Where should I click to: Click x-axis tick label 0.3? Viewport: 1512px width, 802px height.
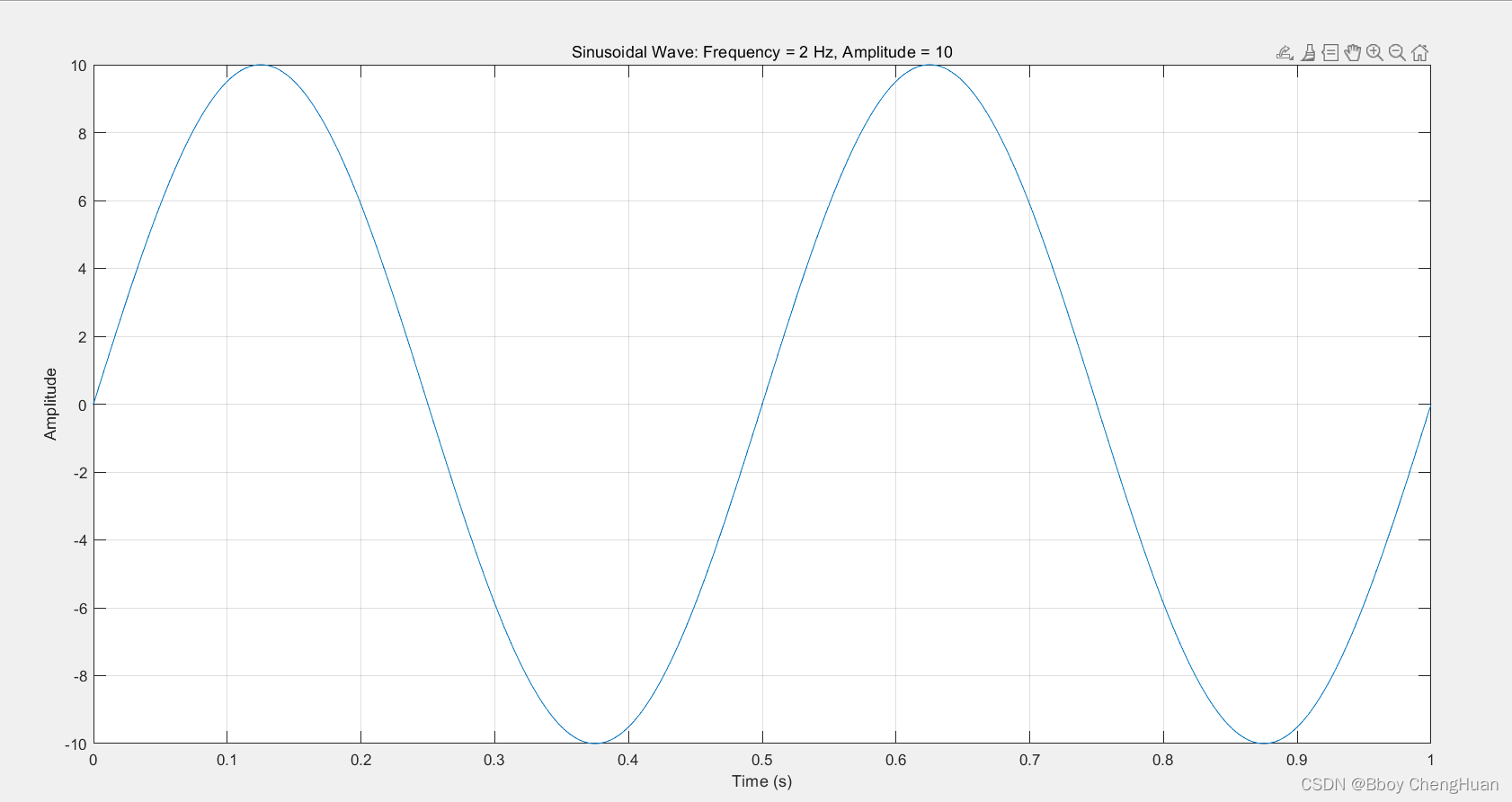tap(494, 760)
